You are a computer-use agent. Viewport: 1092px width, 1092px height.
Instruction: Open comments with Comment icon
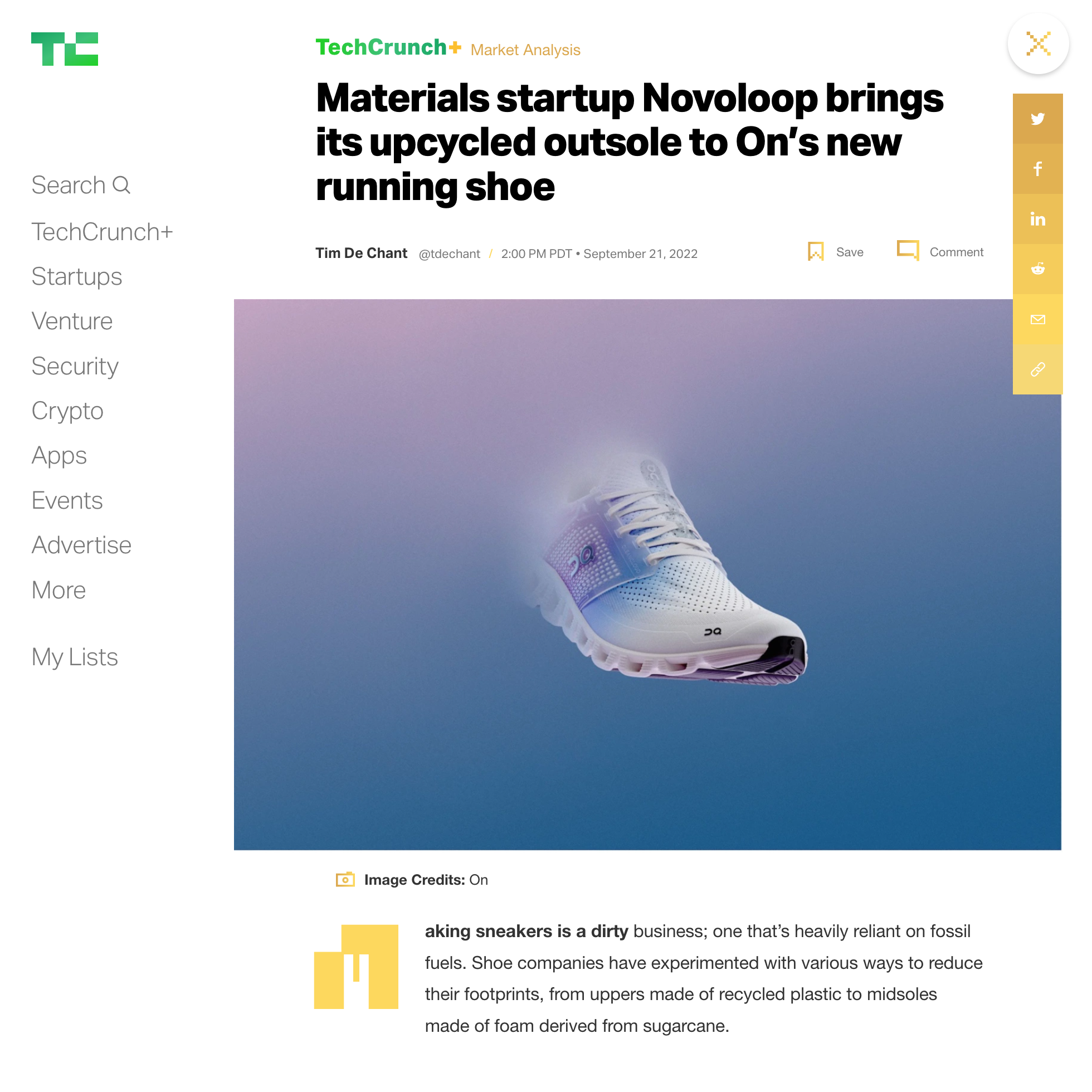click(908, 250)
